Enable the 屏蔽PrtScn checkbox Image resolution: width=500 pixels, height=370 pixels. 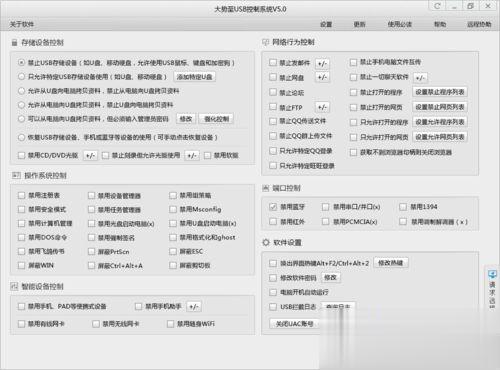(91, 252)
